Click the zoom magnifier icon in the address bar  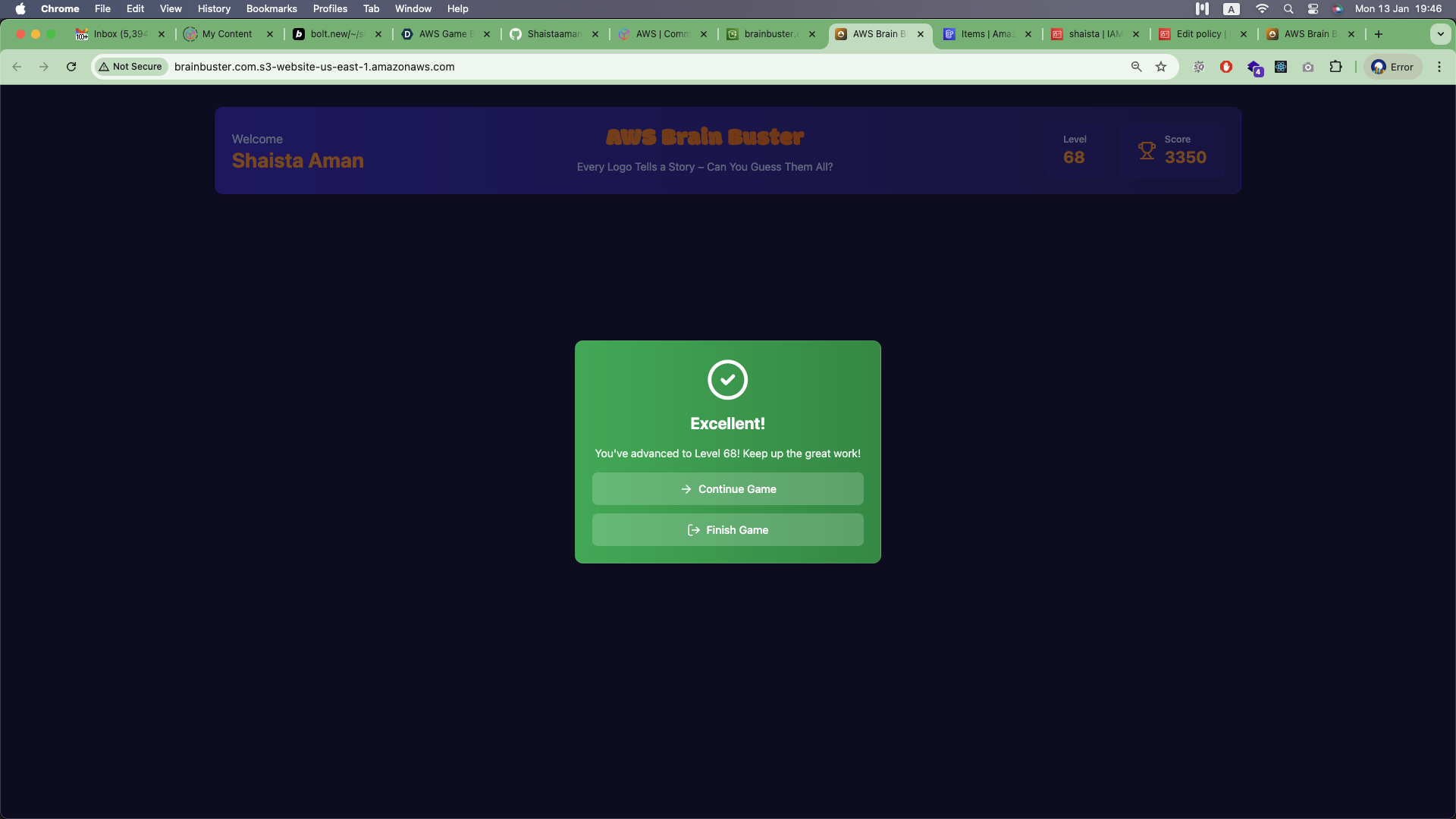click(x=1136, y=67)
